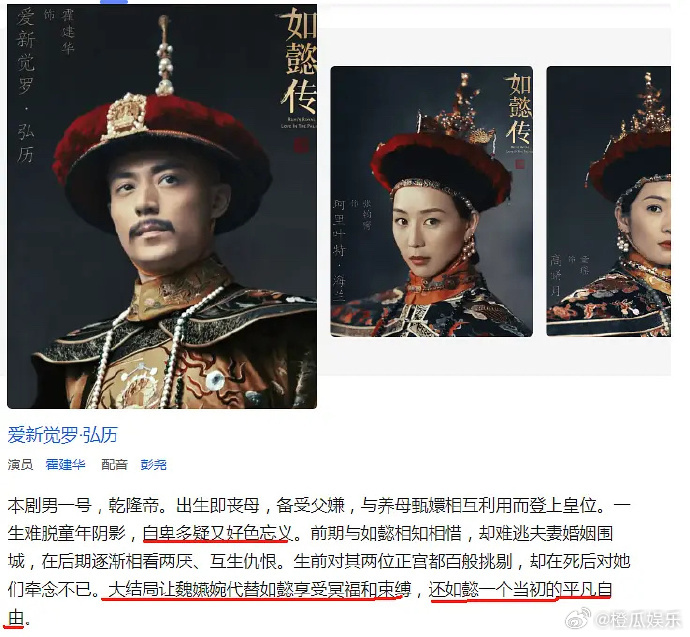Image resolution: width=690 pixels, height=637 pixels.
Task: Click the Weibo logo in watermark
Action: click(578, 619)
